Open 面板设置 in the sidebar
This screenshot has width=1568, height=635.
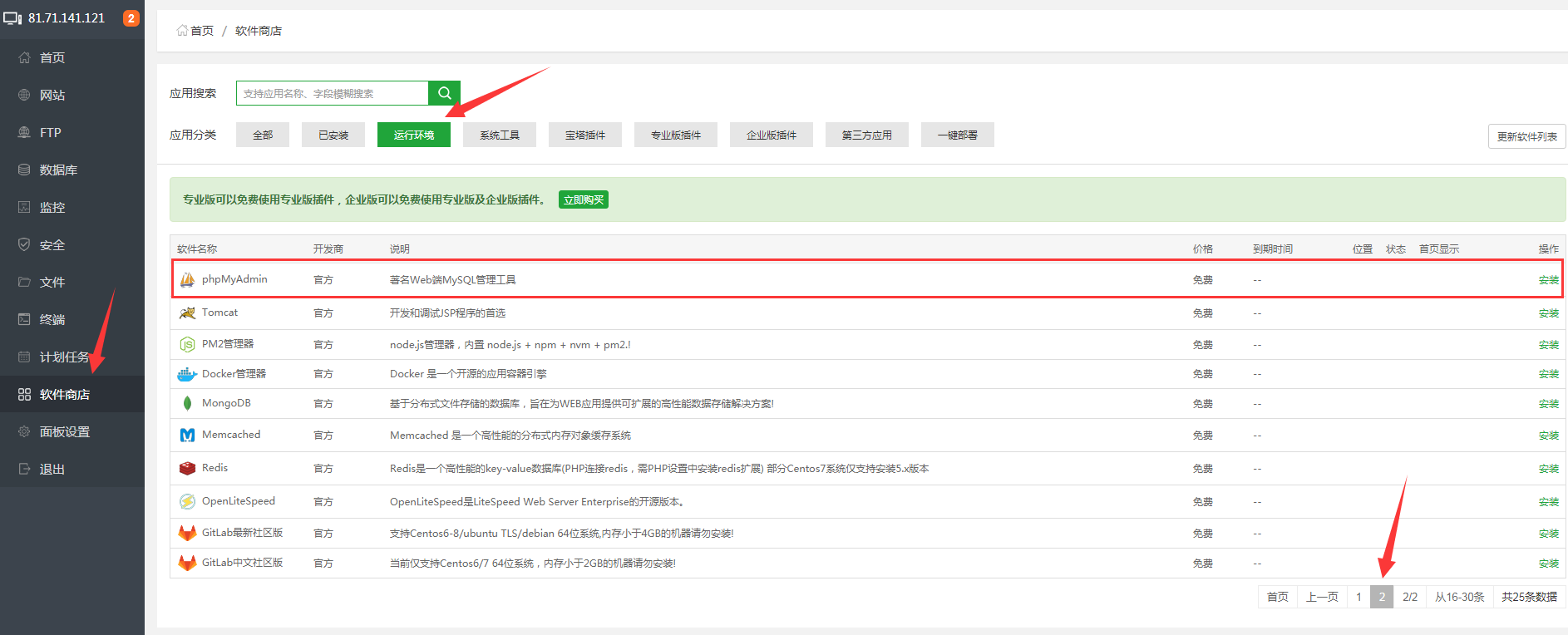(x=72, y=431)
